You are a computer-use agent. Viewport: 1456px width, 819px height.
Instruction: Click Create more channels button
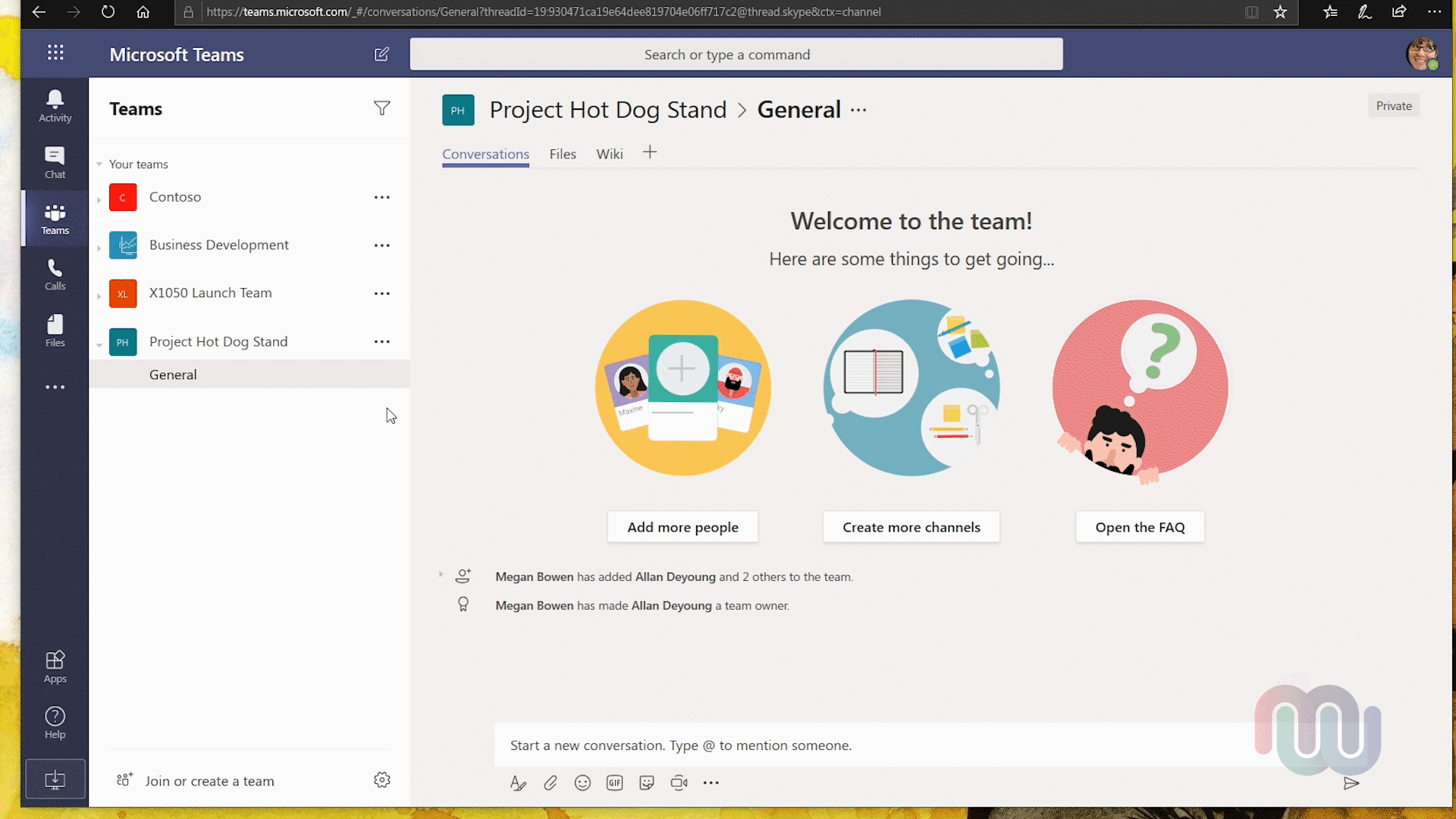click(x=912, y=527)
